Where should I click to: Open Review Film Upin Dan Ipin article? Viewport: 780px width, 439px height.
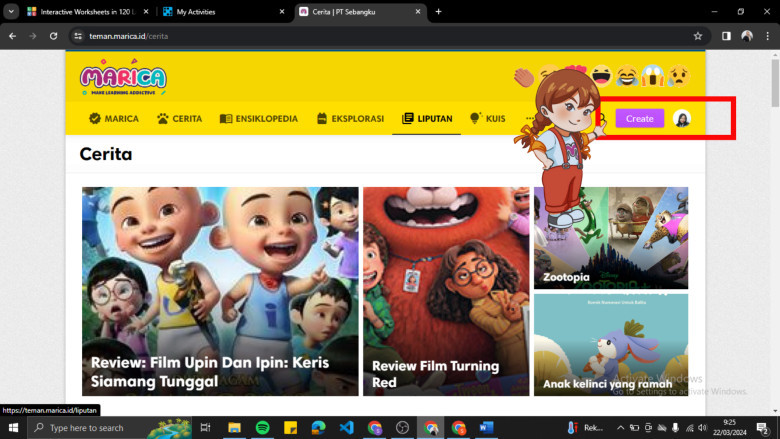(220, 291)
